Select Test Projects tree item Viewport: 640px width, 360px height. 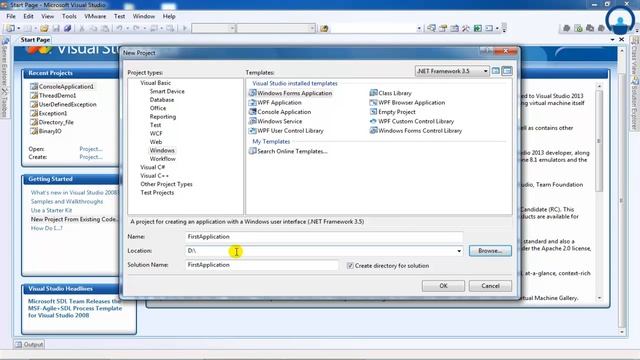[x=157, y=193]
